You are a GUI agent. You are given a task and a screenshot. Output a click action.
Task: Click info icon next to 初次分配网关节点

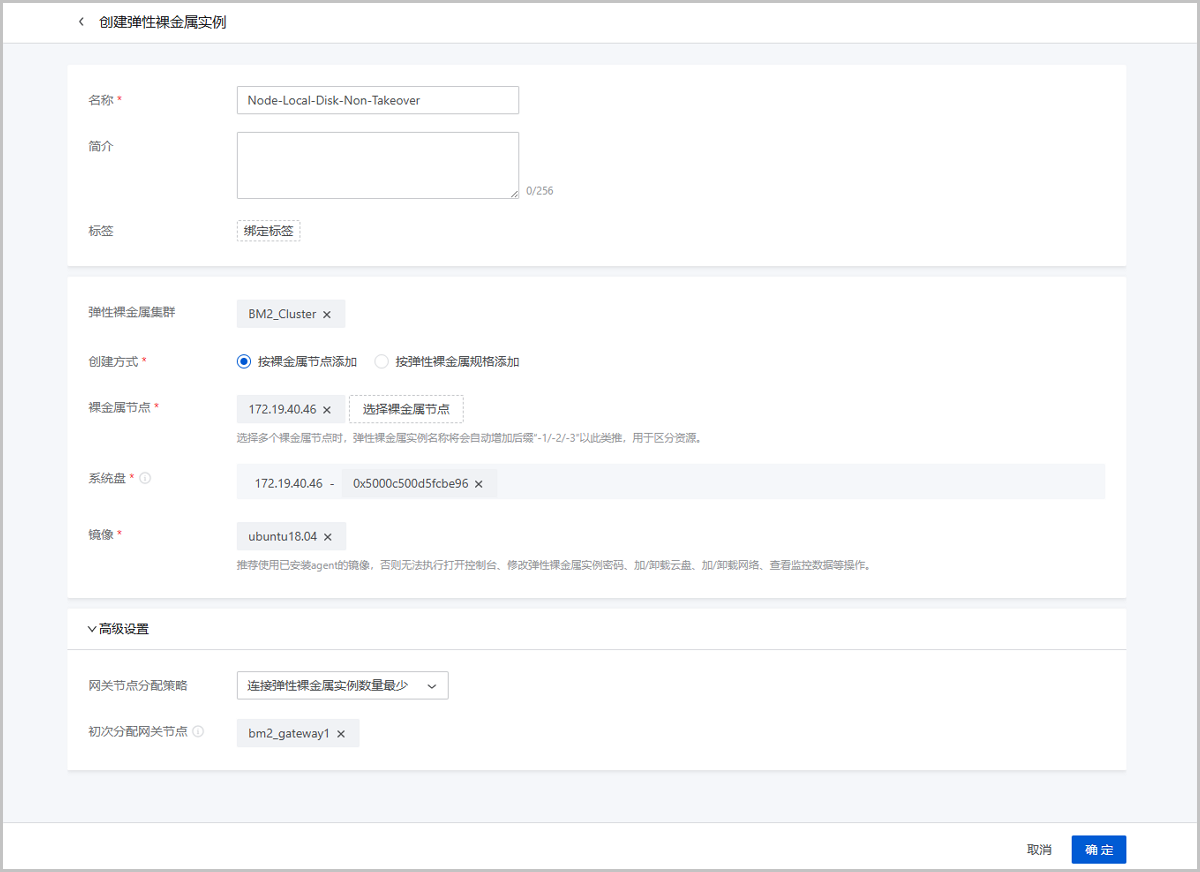[198, 732]
